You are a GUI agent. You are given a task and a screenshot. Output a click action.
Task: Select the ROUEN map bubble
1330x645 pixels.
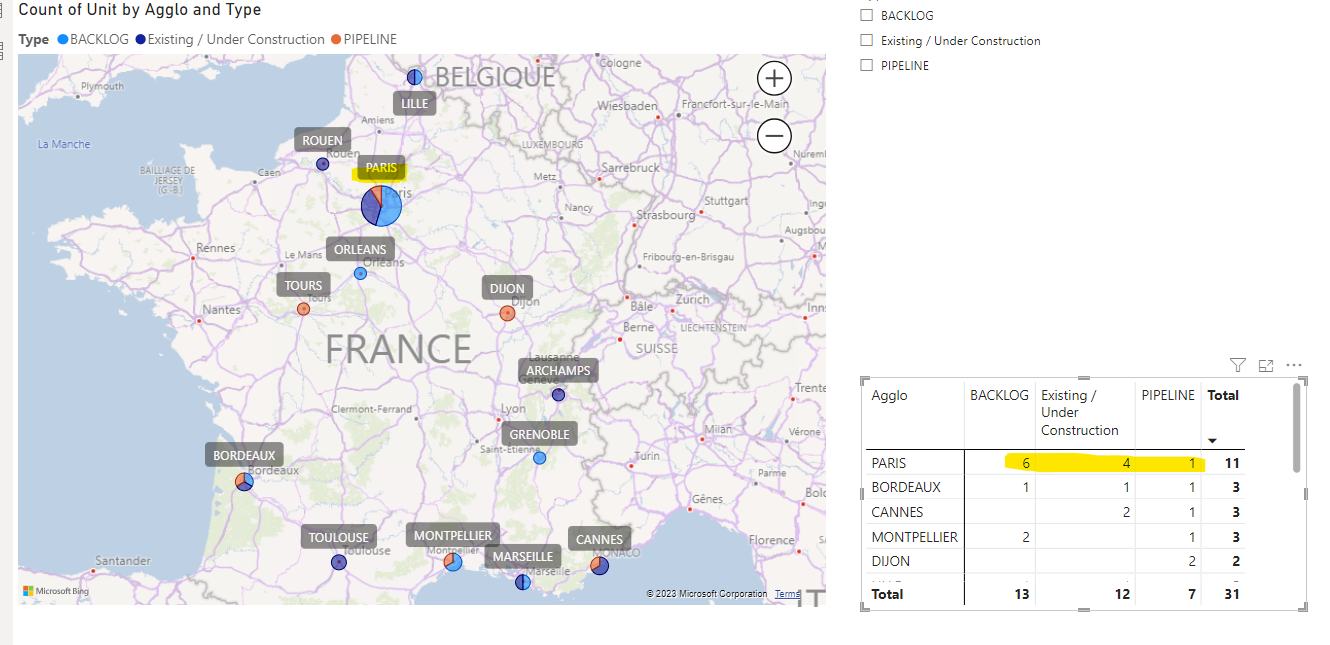pyautogui.click(x=322, y=164)
